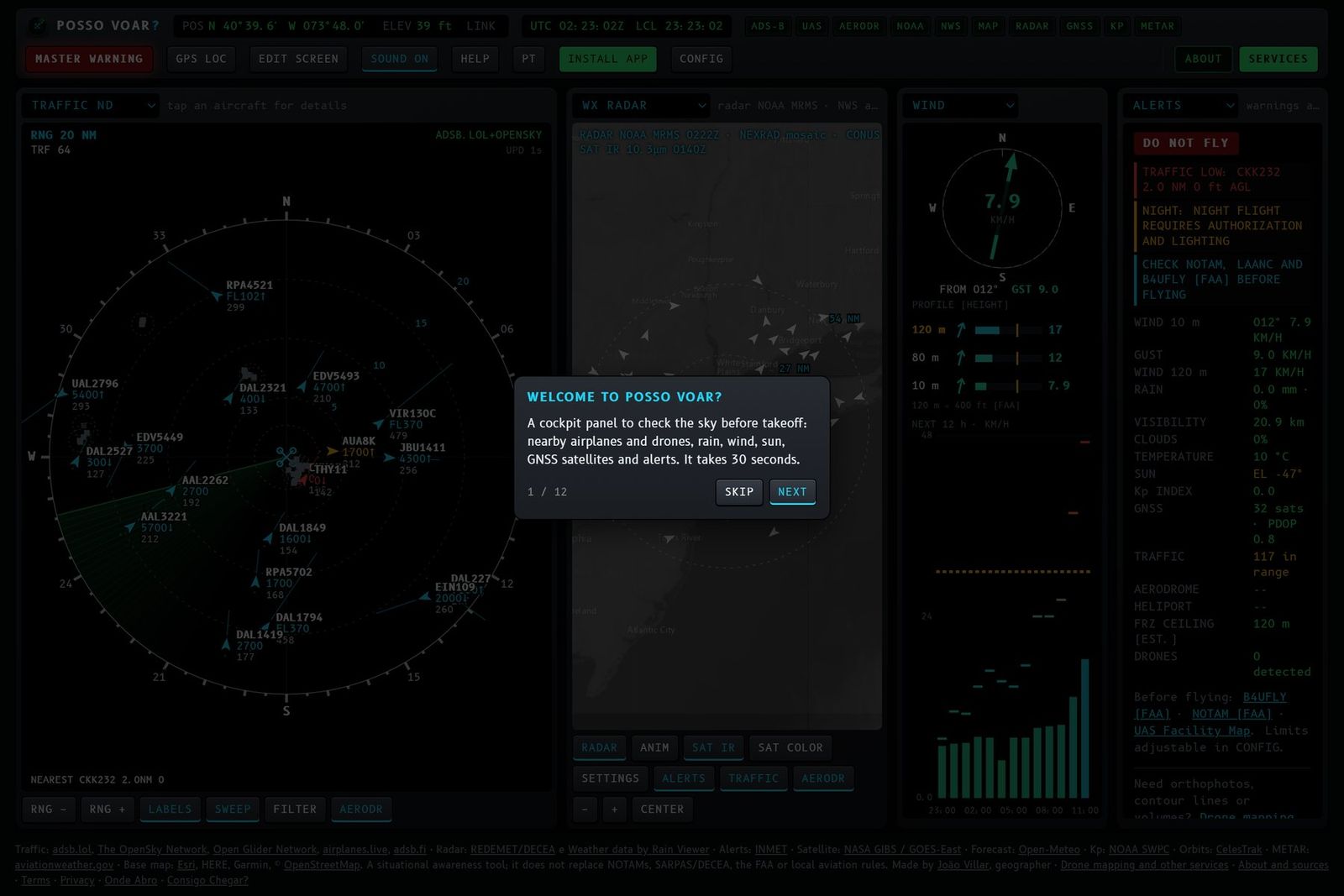The height and width of the screenshot is (896, 1344).
Task: Click the NOAA status indicator
Action: coord(910,26)
